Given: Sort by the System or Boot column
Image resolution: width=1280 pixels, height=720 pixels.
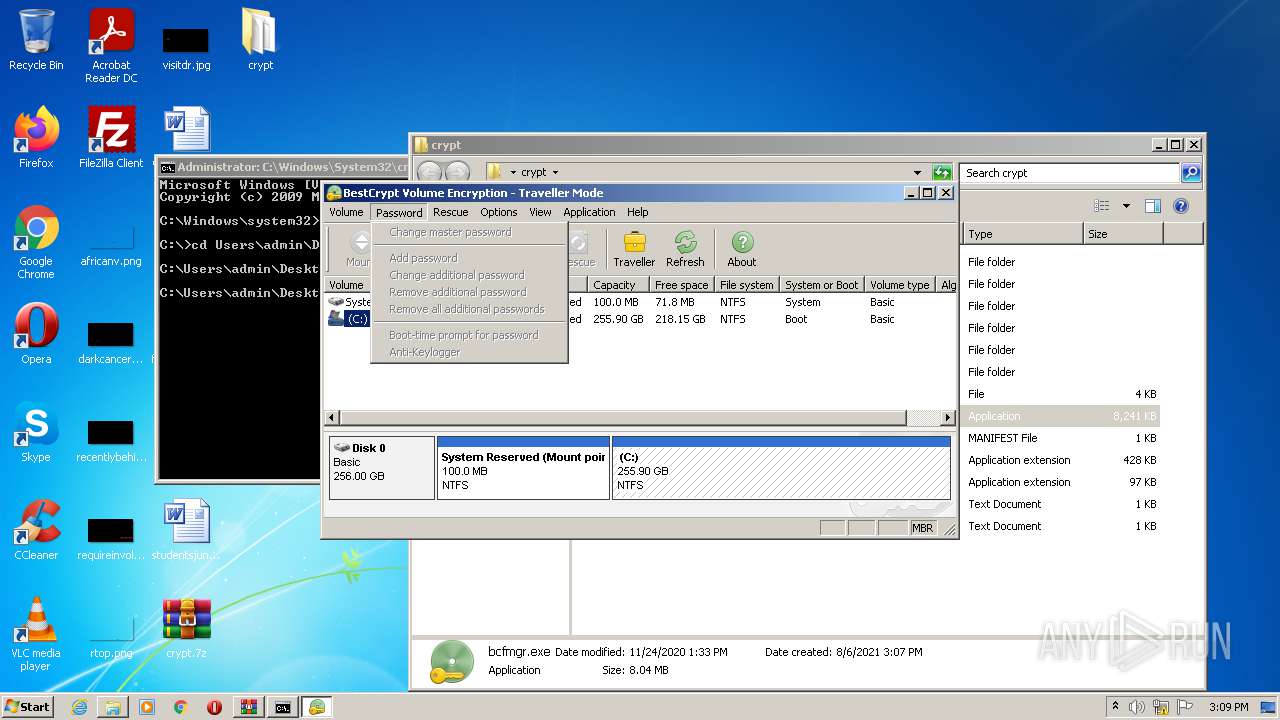Looking at the screenshot, I should pyautogui.click(x=821, y=285).
